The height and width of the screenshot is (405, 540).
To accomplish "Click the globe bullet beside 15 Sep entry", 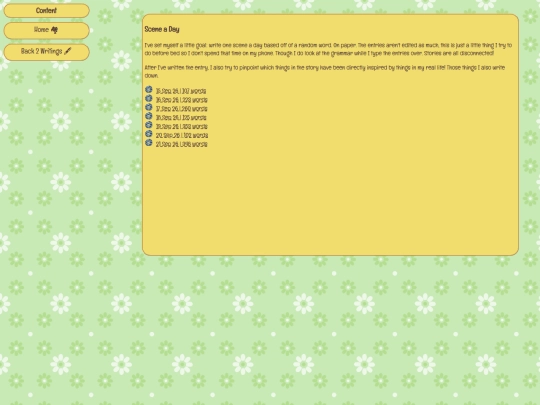I will pos(149,90).
